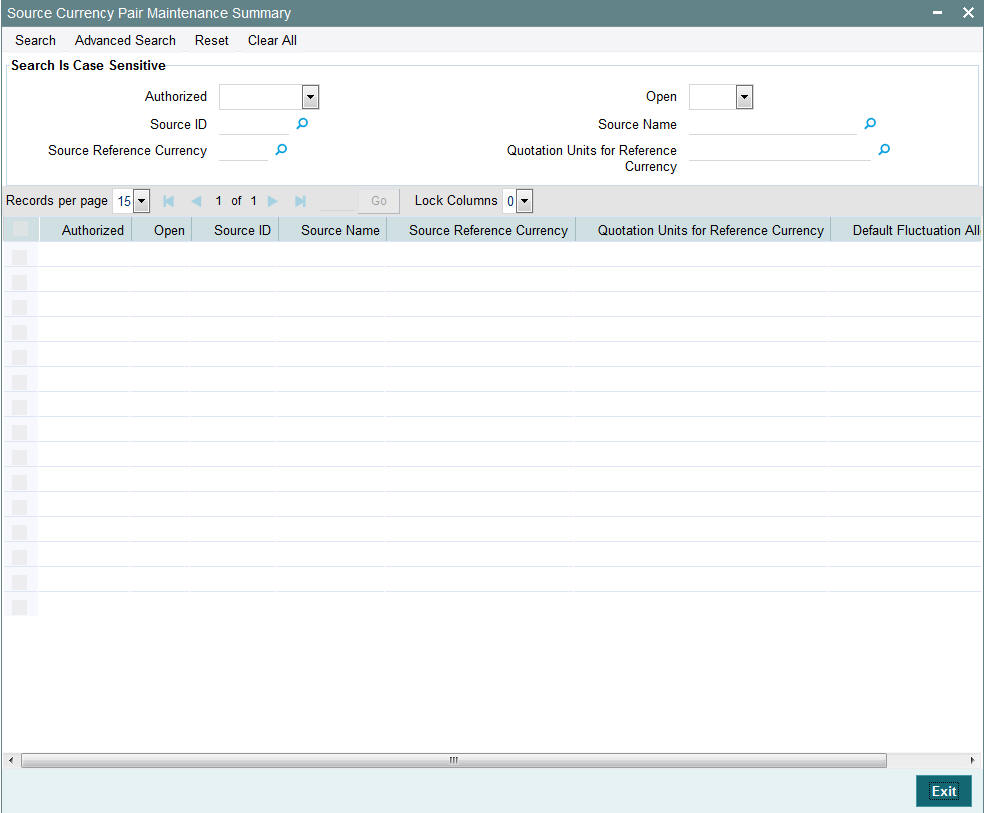984x813 pixels.
Task: Tick the checkbox in the sixth table row
Action: (x=19, y=382)
